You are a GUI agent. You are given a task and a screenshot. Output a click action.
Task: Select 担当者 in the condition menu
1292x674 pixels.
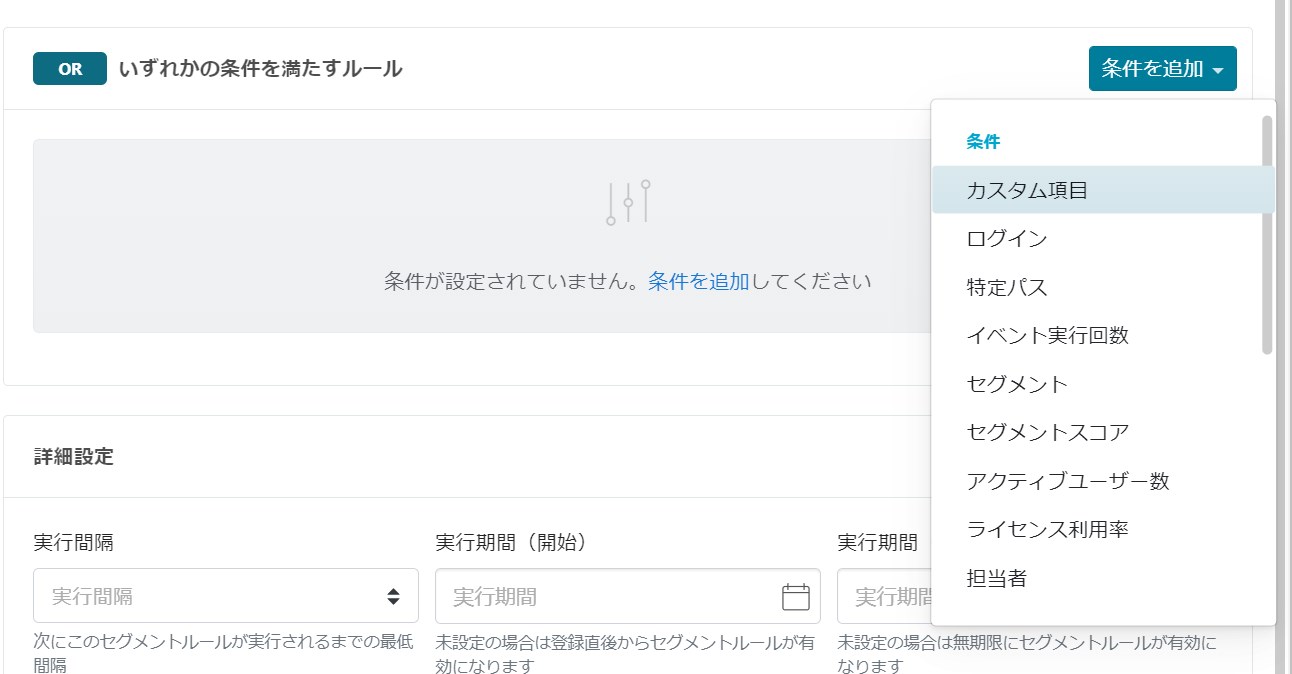tap(1103, 578)
